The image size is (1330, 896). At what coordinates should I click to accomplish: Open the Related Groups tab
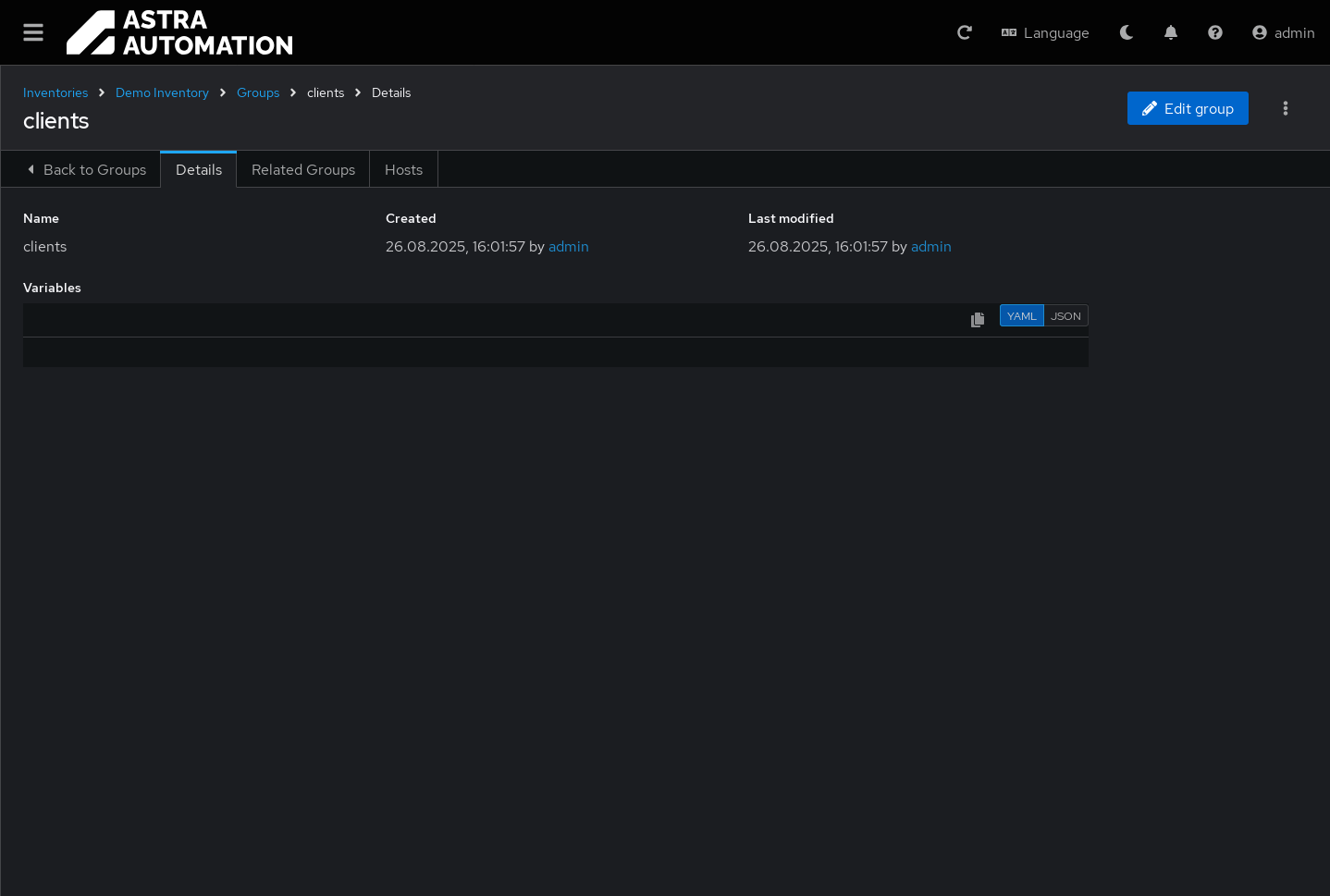[302, 170]
